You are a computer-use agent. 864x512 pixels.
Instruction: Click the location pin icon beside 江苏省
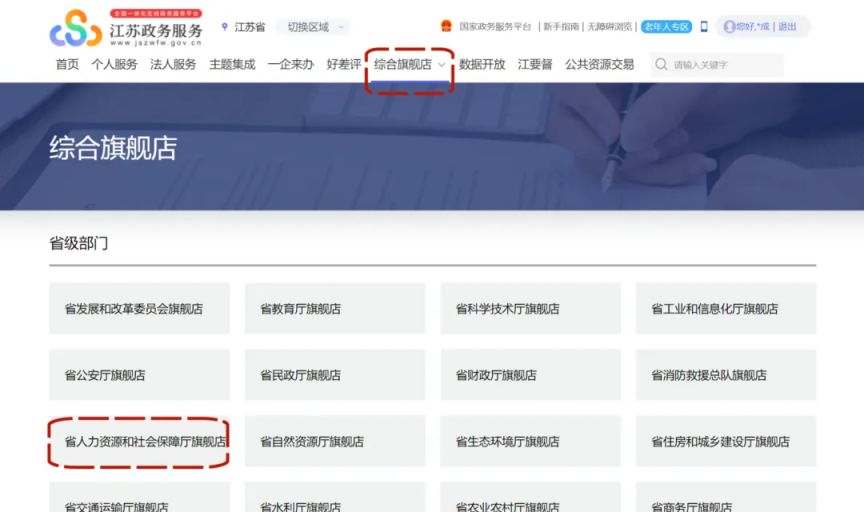pyautogui.click(x=225, y=27)
